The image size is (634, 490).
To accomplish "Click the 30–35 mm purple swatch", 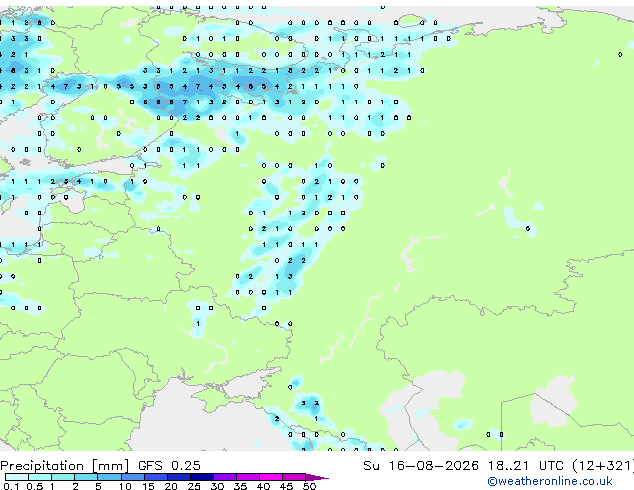I will [224, 477].
